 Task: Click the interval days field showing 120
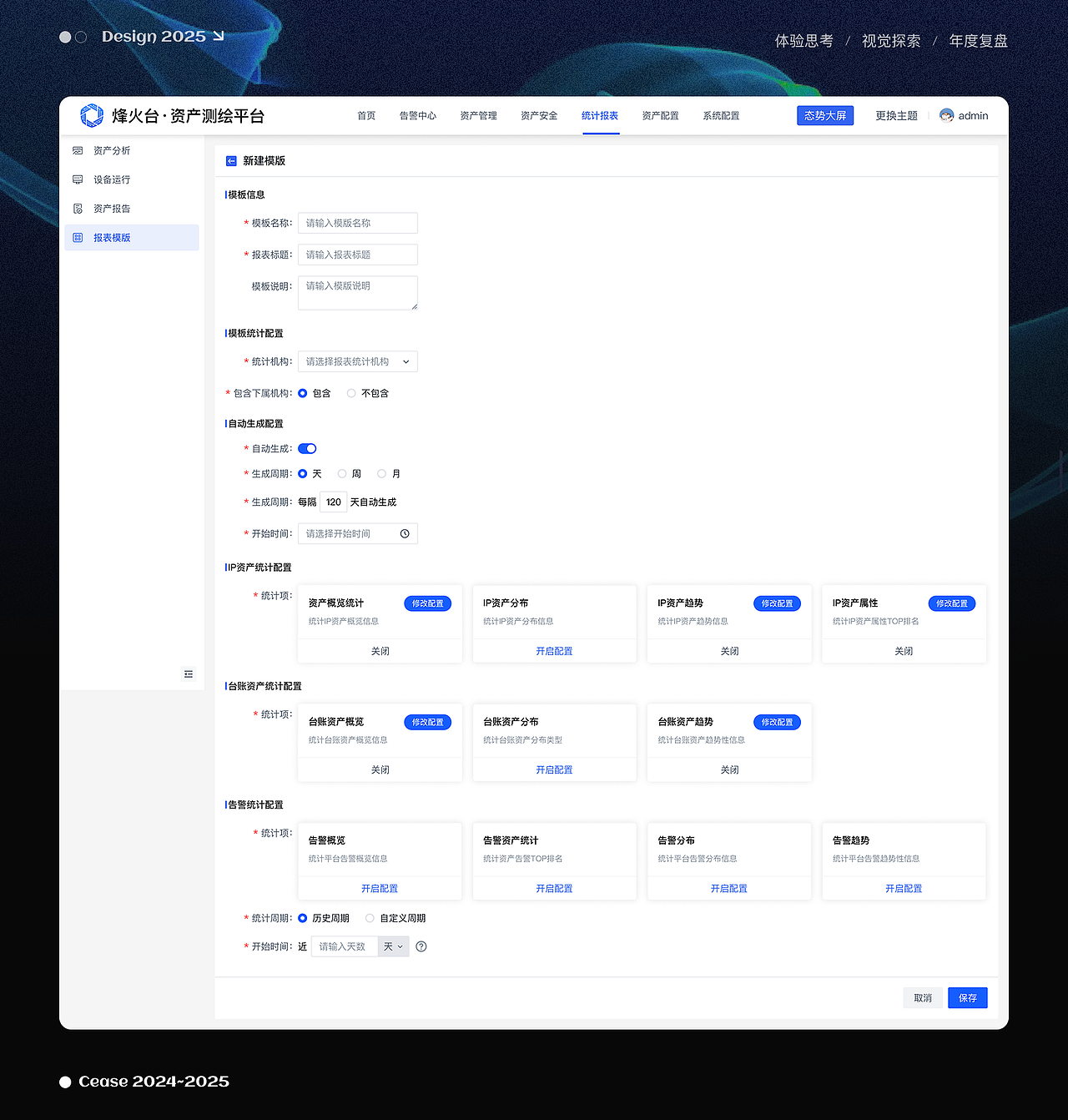point(334,502)
